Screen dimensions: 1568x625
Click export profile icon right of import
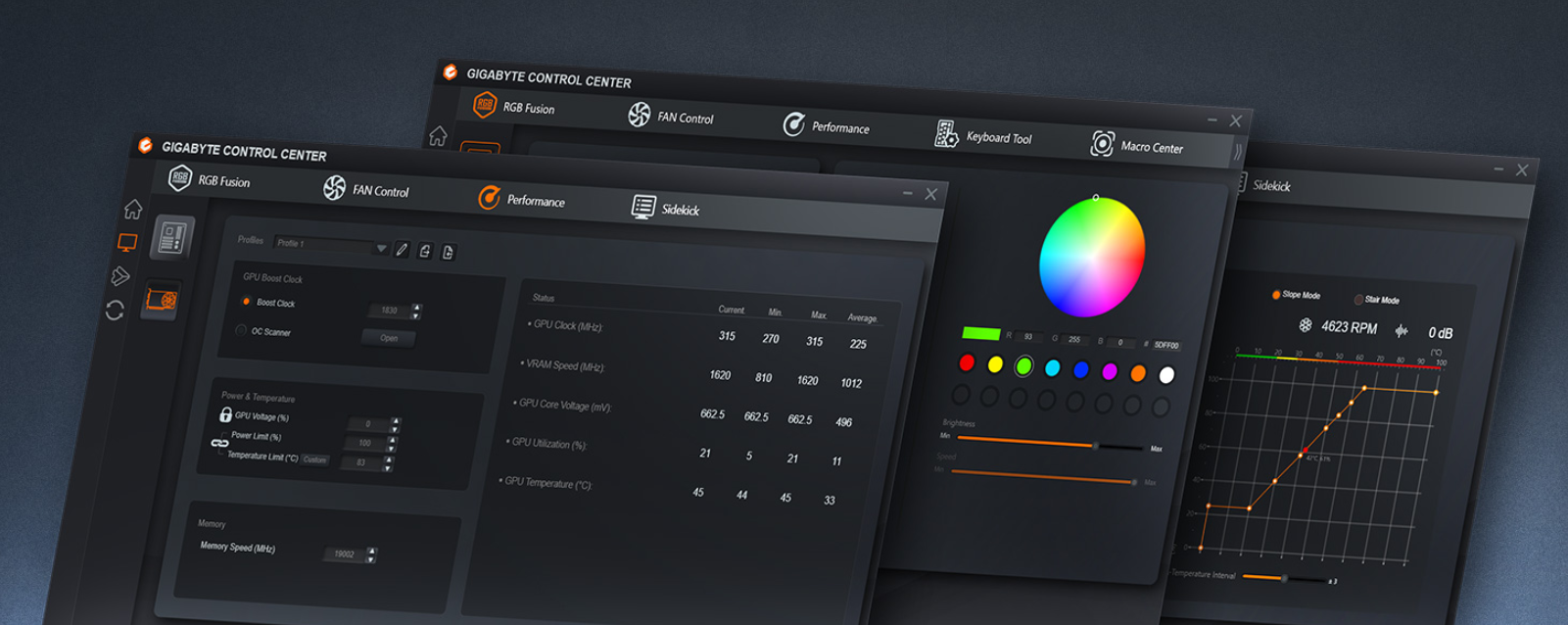449,253
